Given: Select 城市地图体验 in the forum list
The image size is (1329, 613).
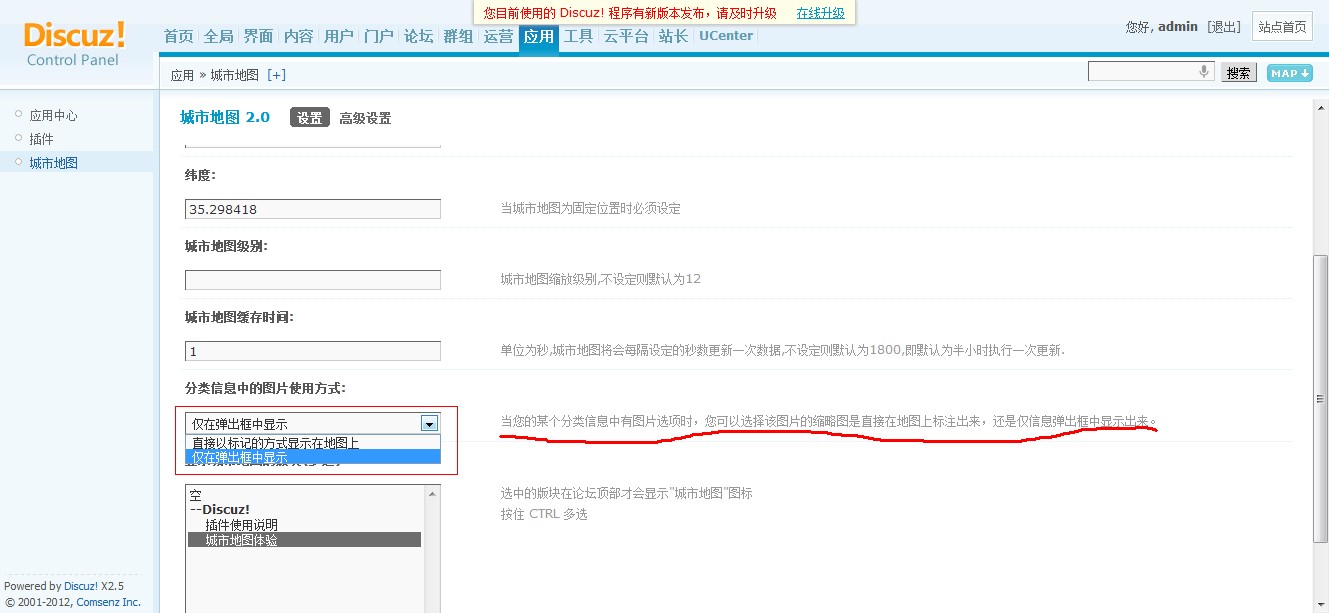Looking at the screenshot, I should point(305,540).
